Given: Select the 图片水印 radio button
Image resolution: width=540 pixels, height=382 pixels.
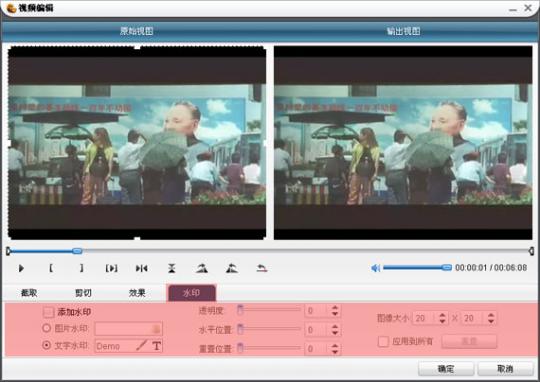Looking at the screenshot, I should [x=46, y=328].
